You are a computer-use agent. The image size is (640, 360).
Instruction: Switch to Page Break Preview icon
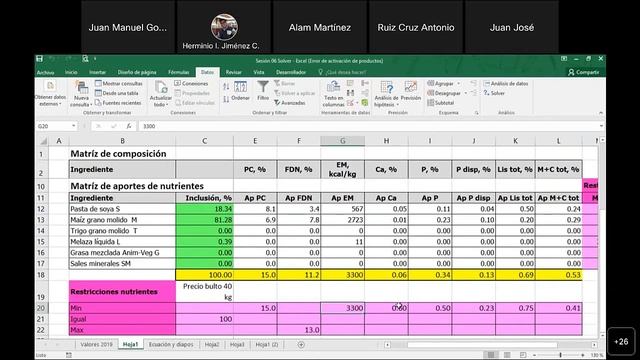click(x=523, y=355)
